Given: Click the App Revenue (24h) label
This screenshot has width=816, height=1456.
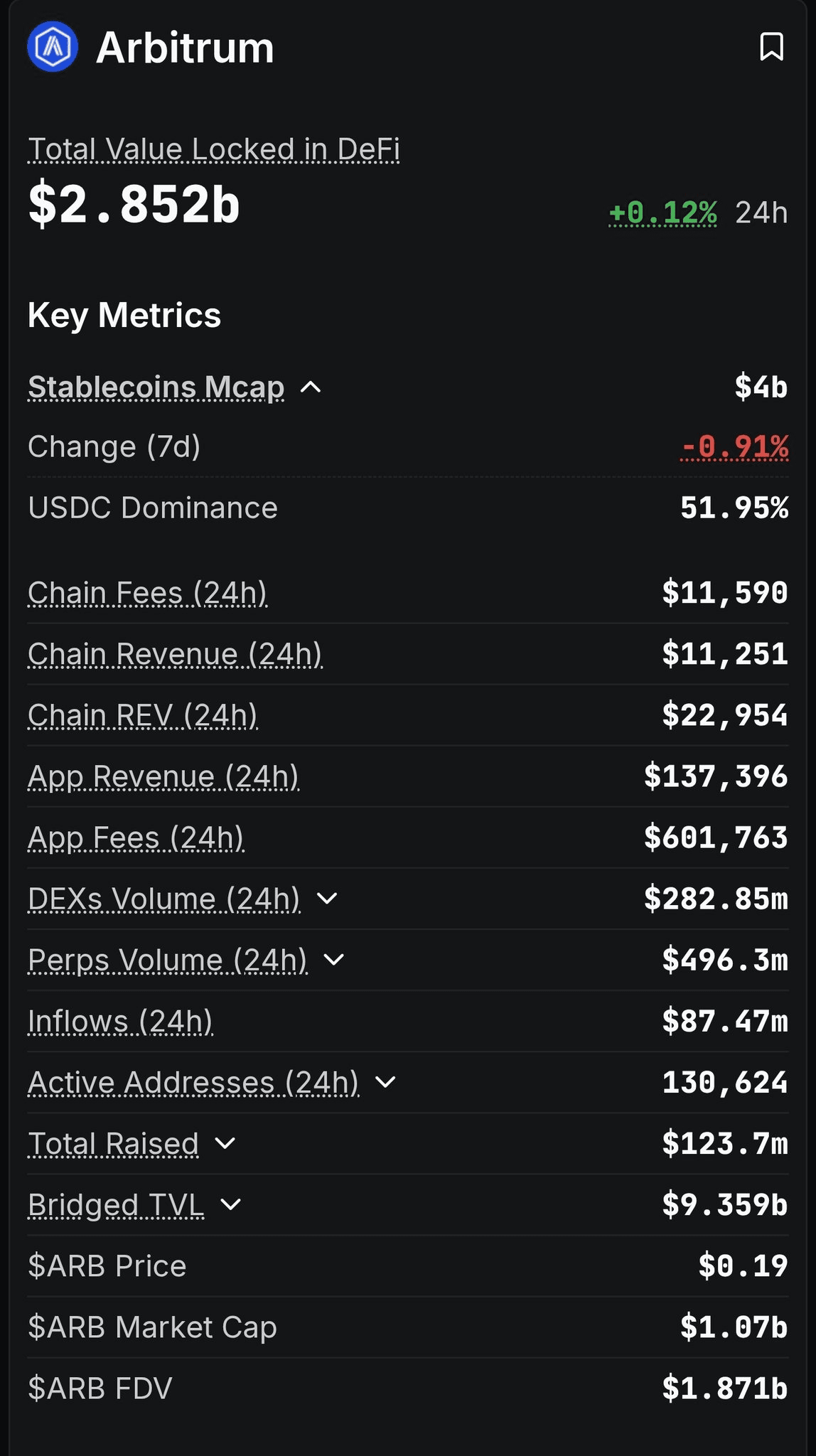Looking at the screenshot, I should tap(163, 776).
